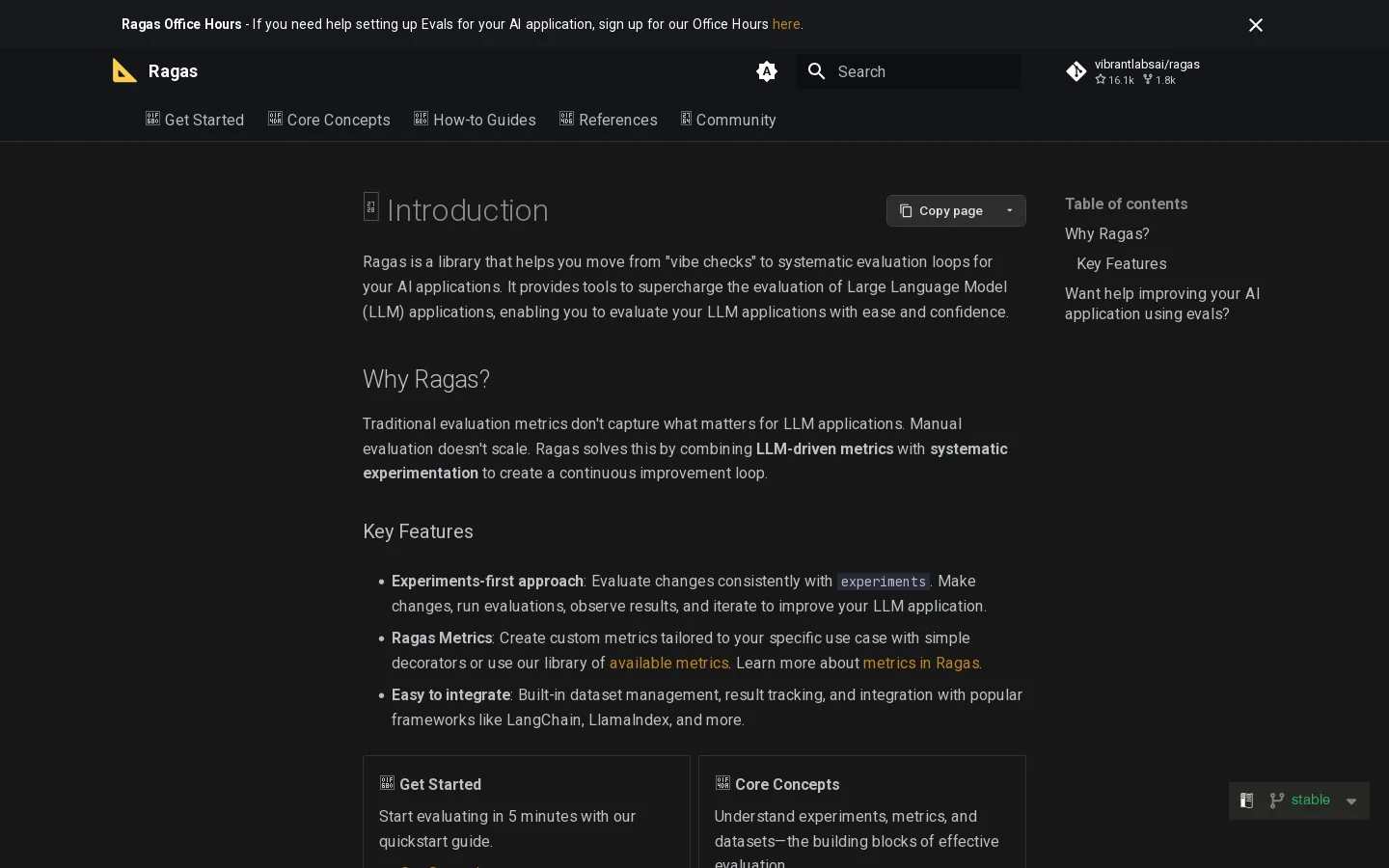This screenshot has height=868, width=1389.
Task: Click the repository fork count 1.8k
Action: coord(1159,80)
